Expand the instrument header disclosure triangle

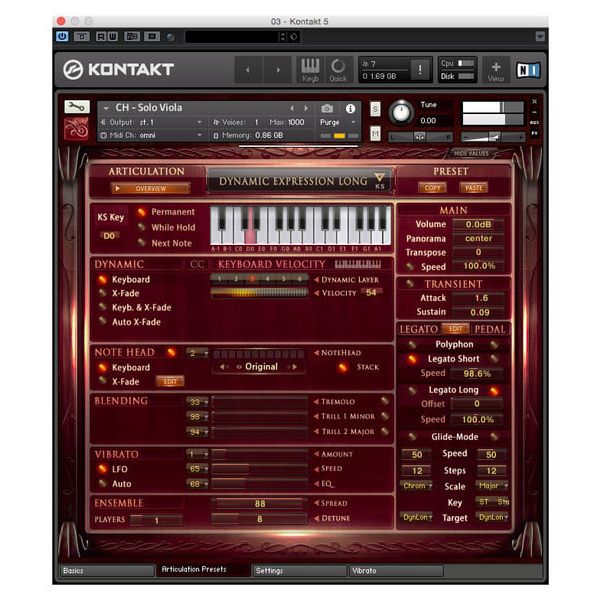[x=106, y=109]
